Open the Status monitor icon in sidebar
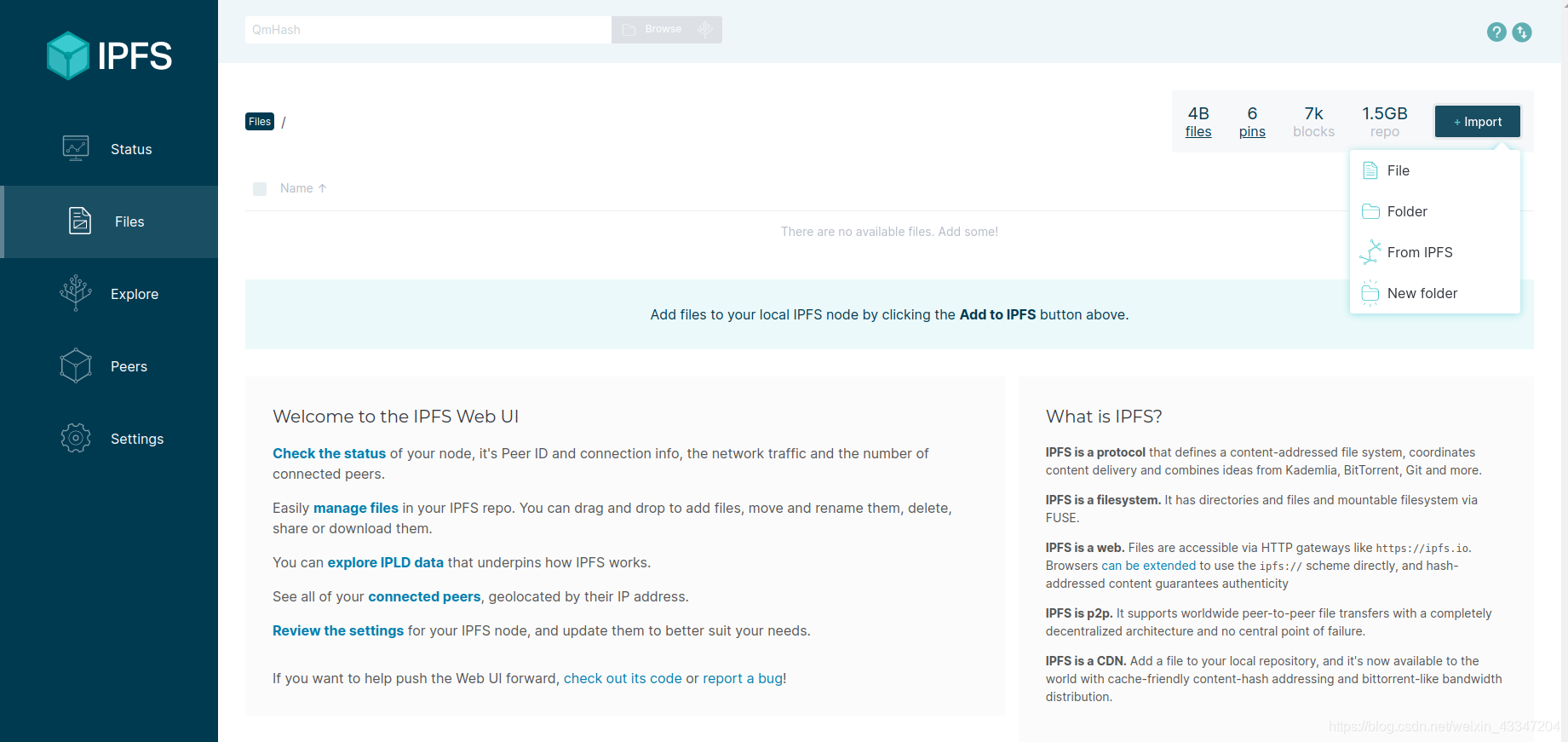This screenshot has height=742, width=1568. click(76, 148)
